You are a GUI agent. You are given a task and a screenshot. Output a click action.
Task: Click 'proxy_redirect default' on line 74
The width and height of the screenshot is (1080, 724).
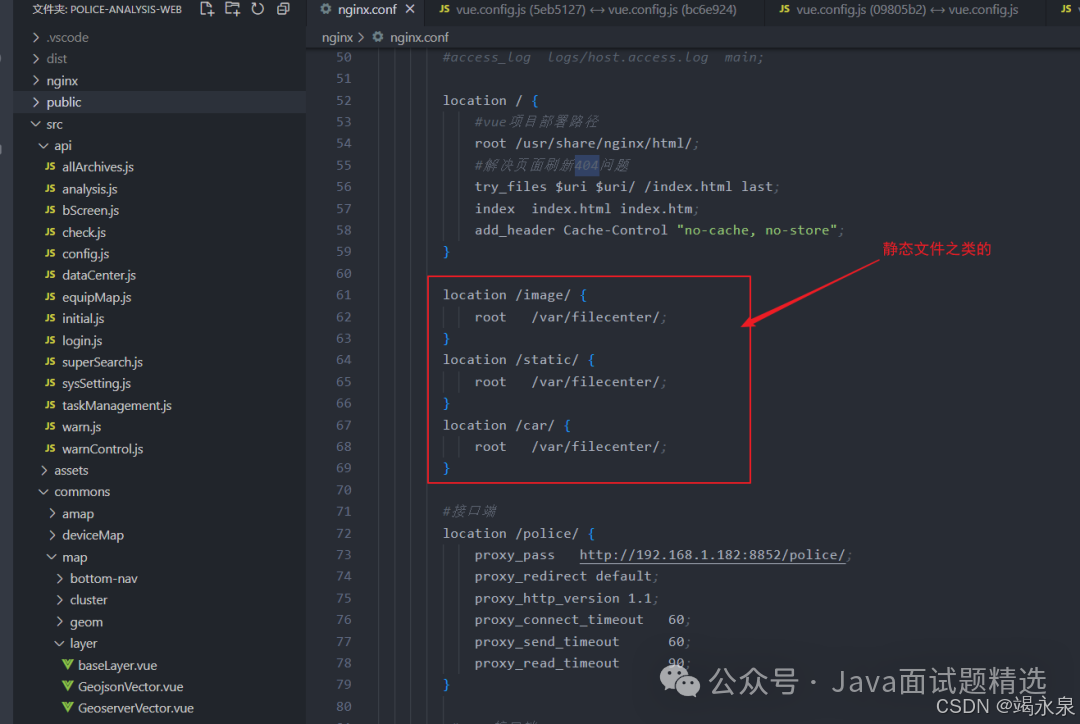[563, 576]
